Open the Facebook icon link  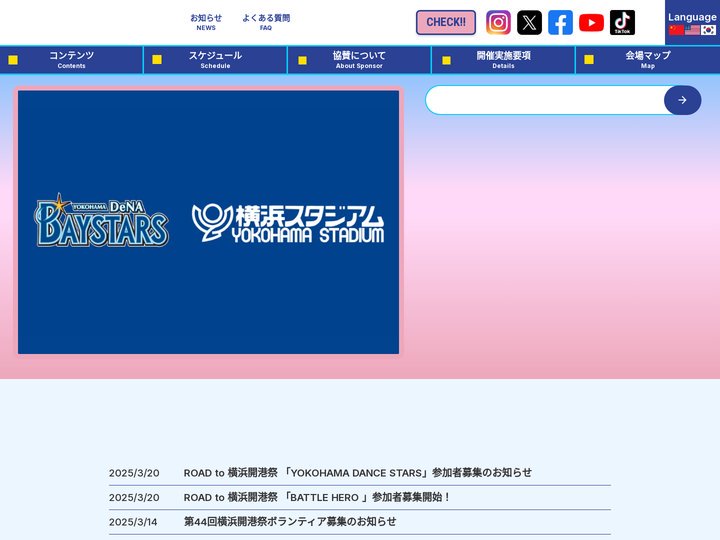pos(560,22)
